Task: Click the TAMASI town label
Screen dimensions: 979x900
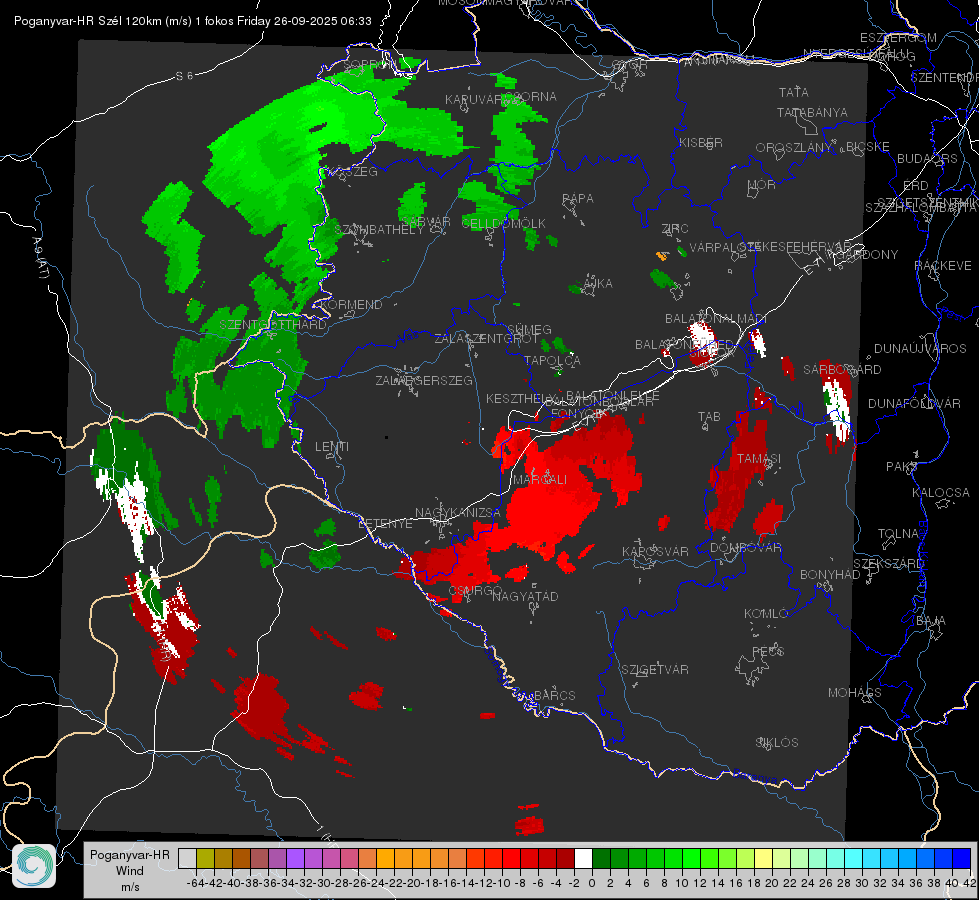Action: (759, 458)
